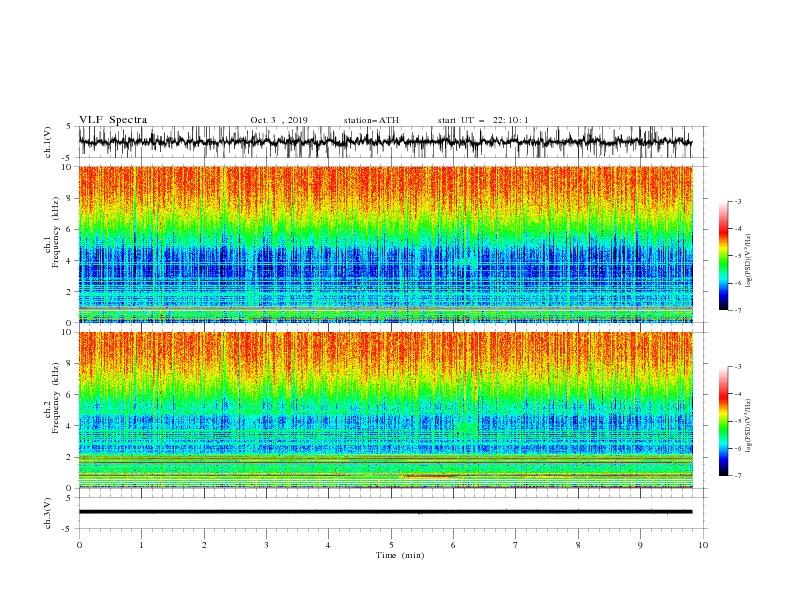This screenshot has height=612, width=792.
Task: Click the '-7' value on ch.2 color scale
Action: (738, 476)
